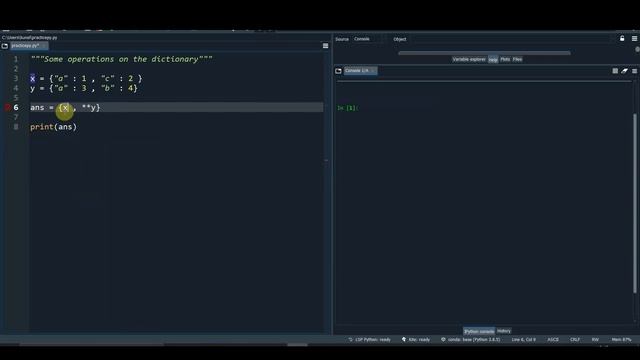Click the Mem 87% status entry

click(621, 340)
